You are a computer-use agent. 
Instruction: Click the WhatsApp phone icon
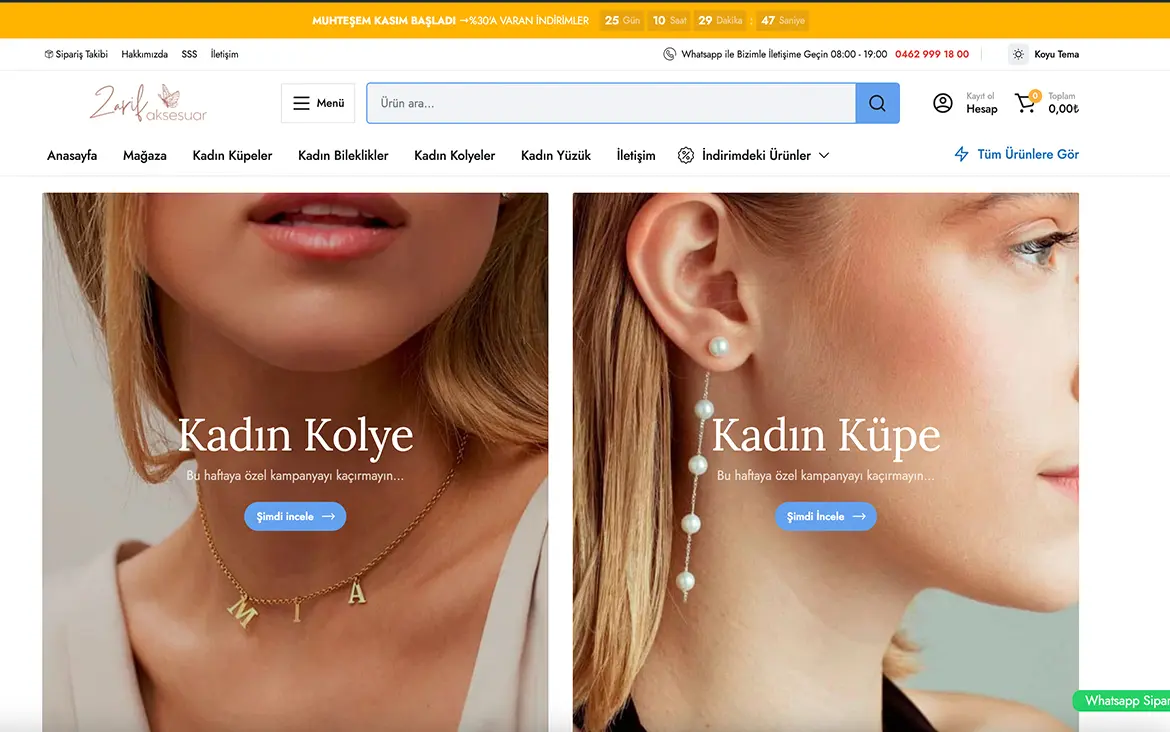pyautogui.click(x=669, y=54)
